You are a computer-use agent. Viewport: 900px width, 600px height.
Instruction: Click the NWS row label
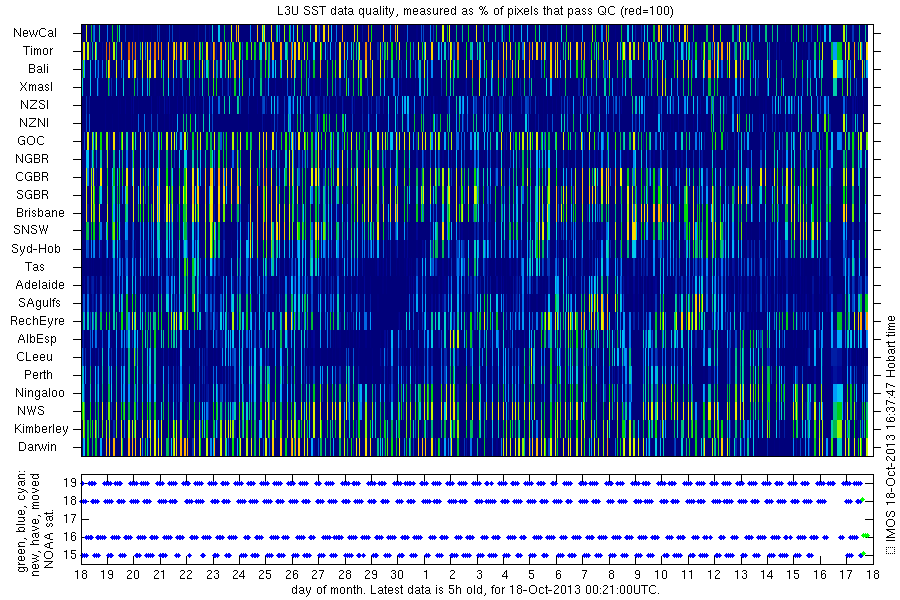[x=31, y=411]
